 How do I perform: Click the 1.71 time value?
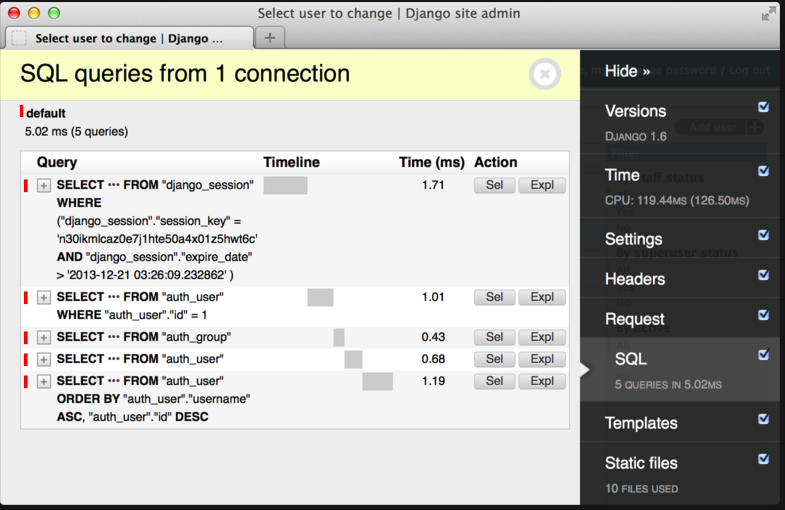click(433, 185)
